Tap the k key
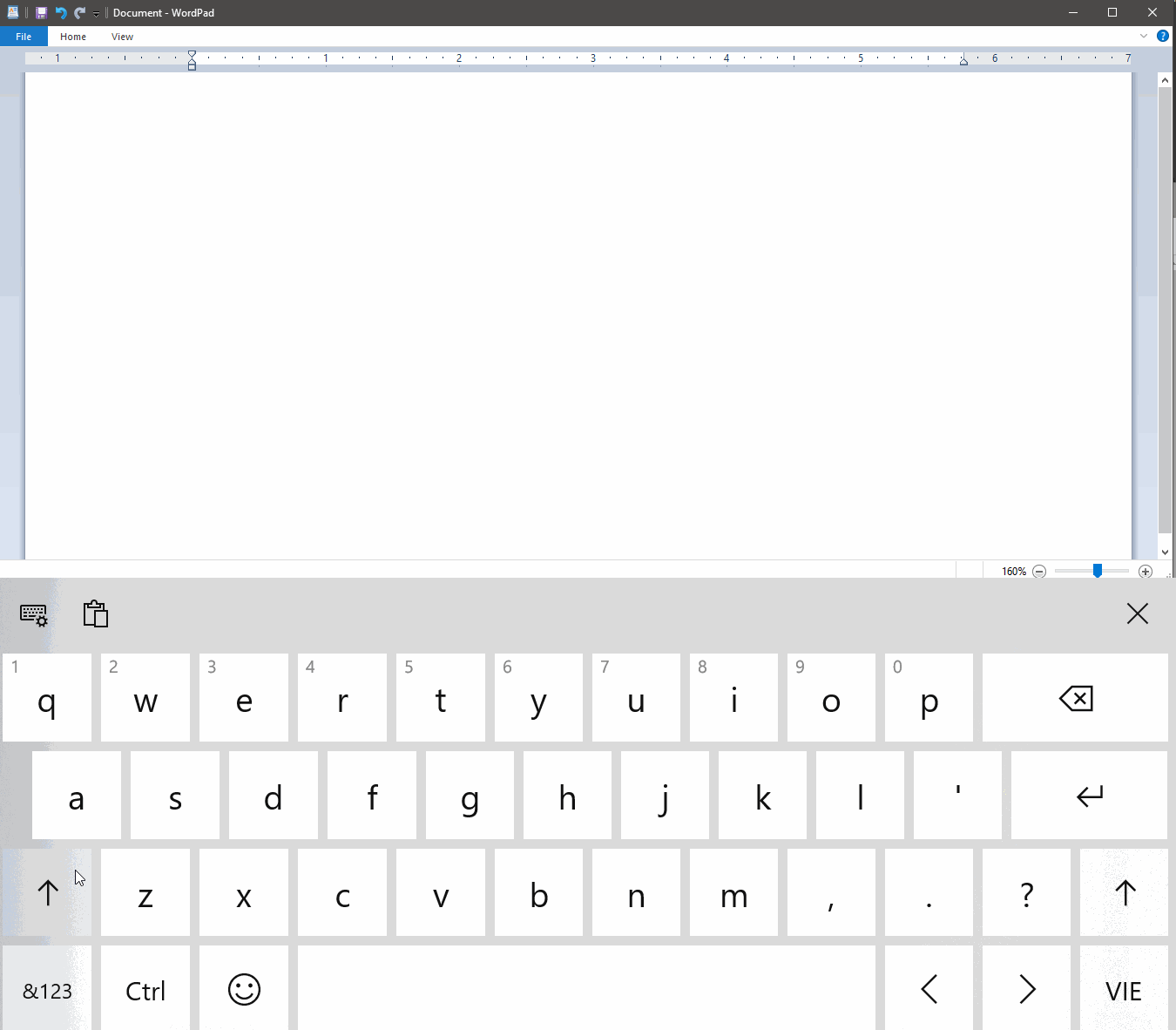 pos(763,796)
